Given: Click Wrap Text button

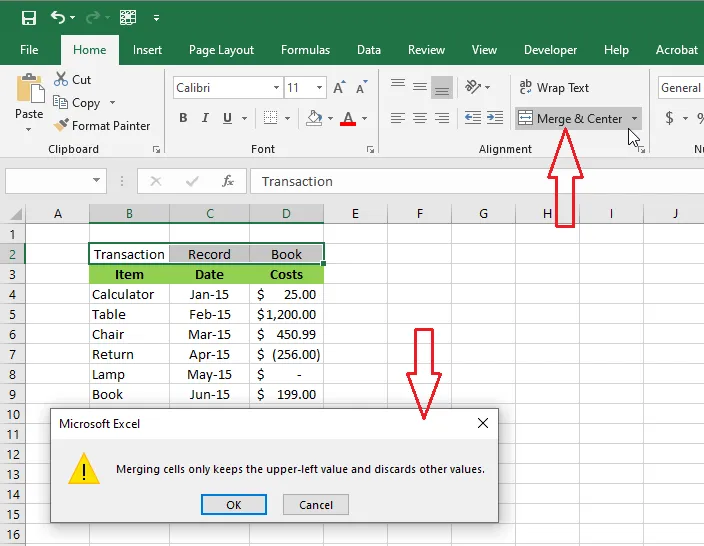Looking at the screenshot, I should click(554, 88).
